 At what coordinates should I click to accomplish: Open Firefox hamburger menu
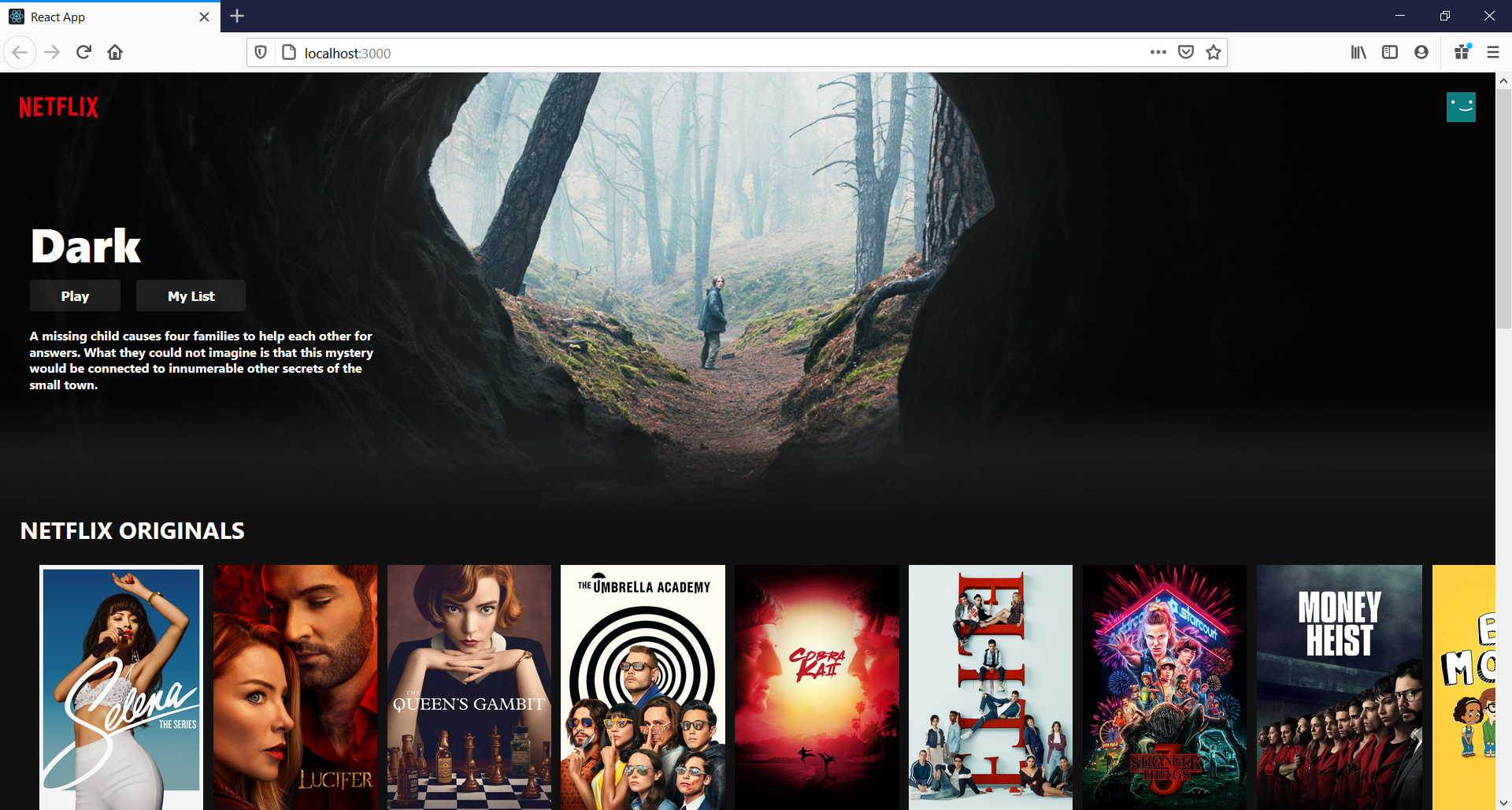click(x=1493, y=53)
